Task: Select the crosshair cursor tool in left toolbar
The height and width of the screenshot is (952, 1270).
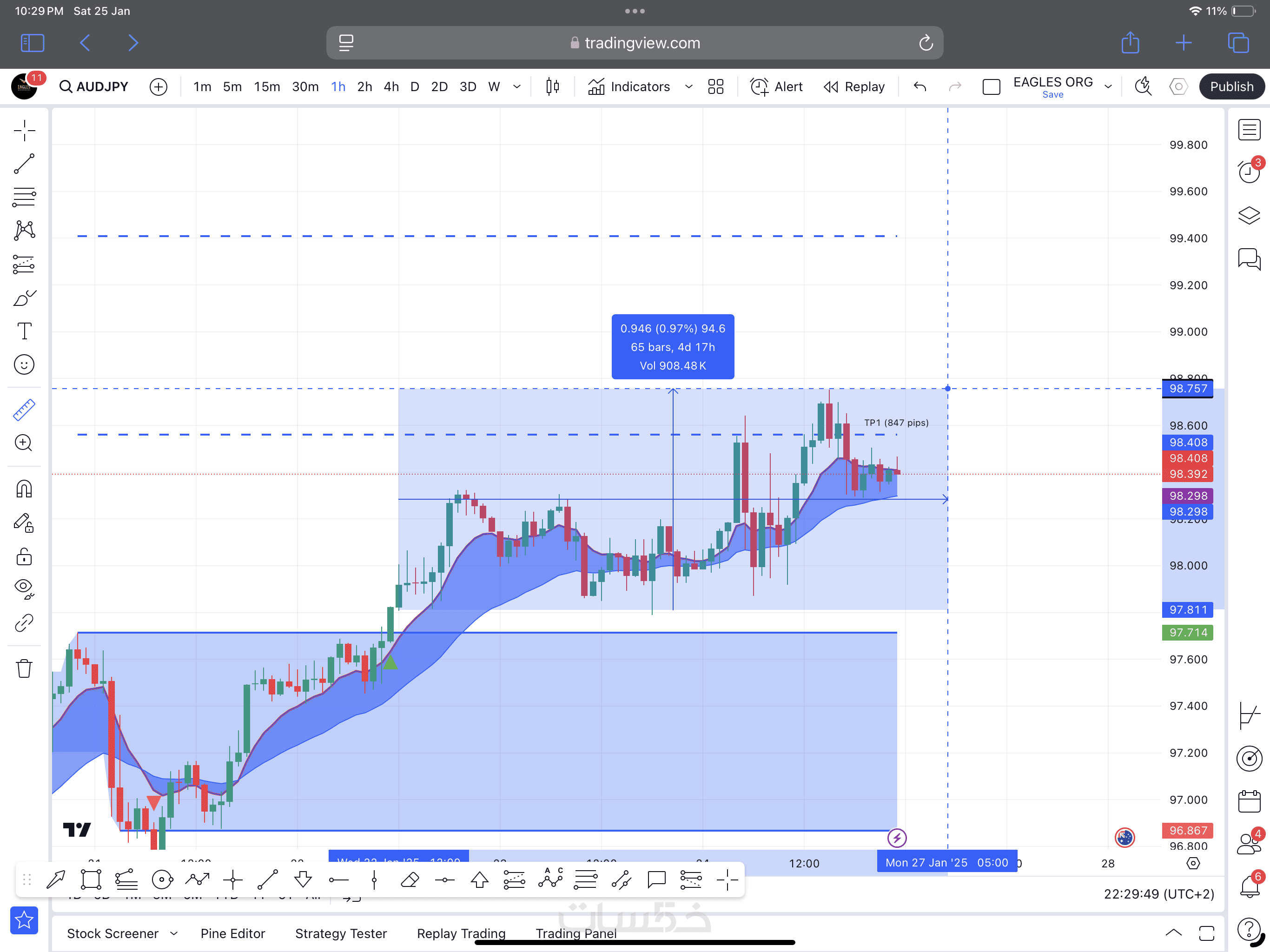Action: tap(24, 131)
